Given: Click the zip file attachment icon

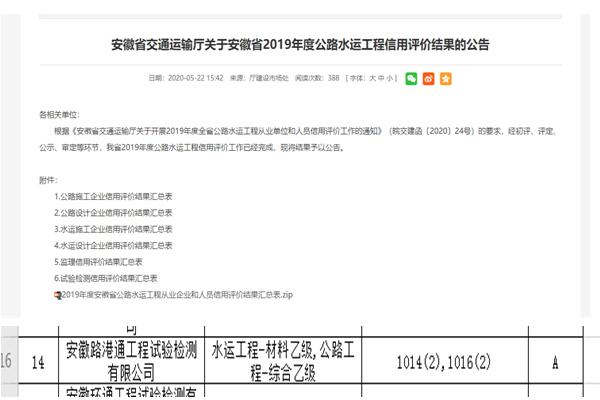Looking at the screenshot, I should tap(57, 295).
